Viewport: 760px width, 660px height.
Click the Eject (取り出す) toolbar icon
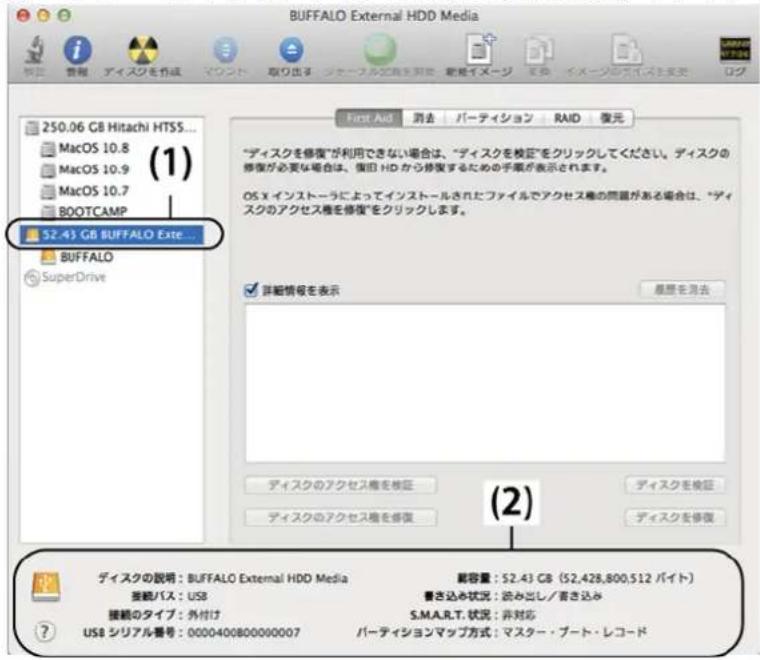(x=291, y=50)
